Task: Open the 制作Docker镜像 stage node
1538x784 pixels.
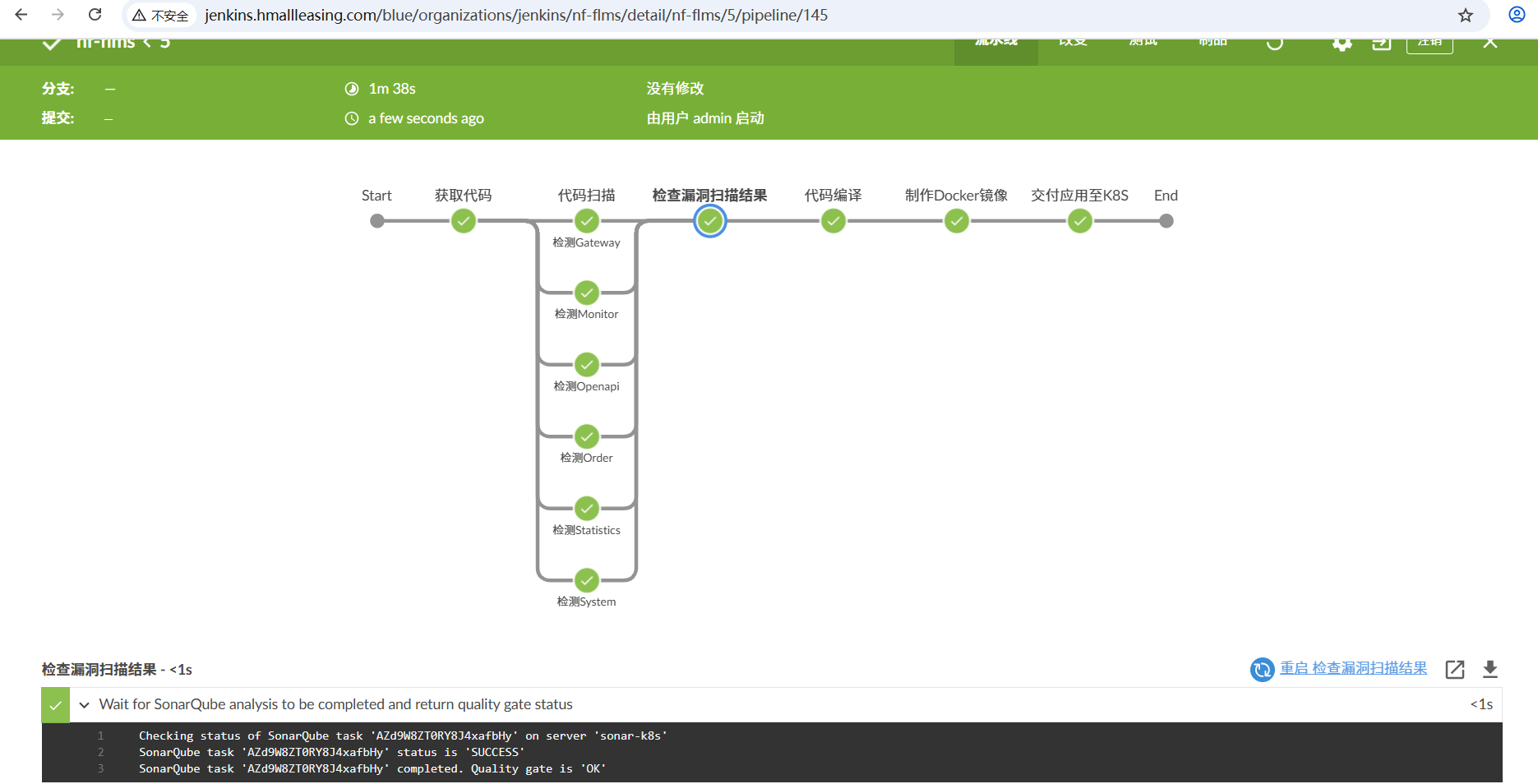Action: tap(956, 221)
